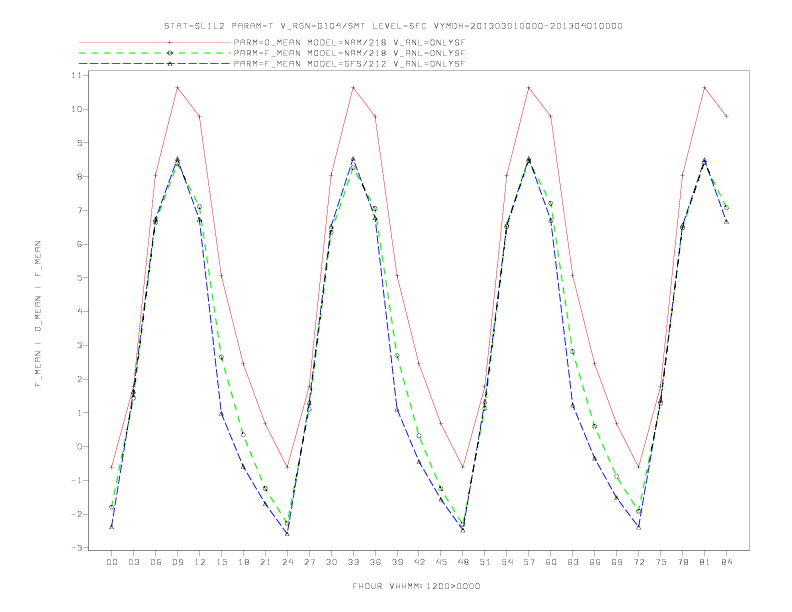Click x-axis tick label 54
Screen dimensions: 792x612
tap(507, 562)
